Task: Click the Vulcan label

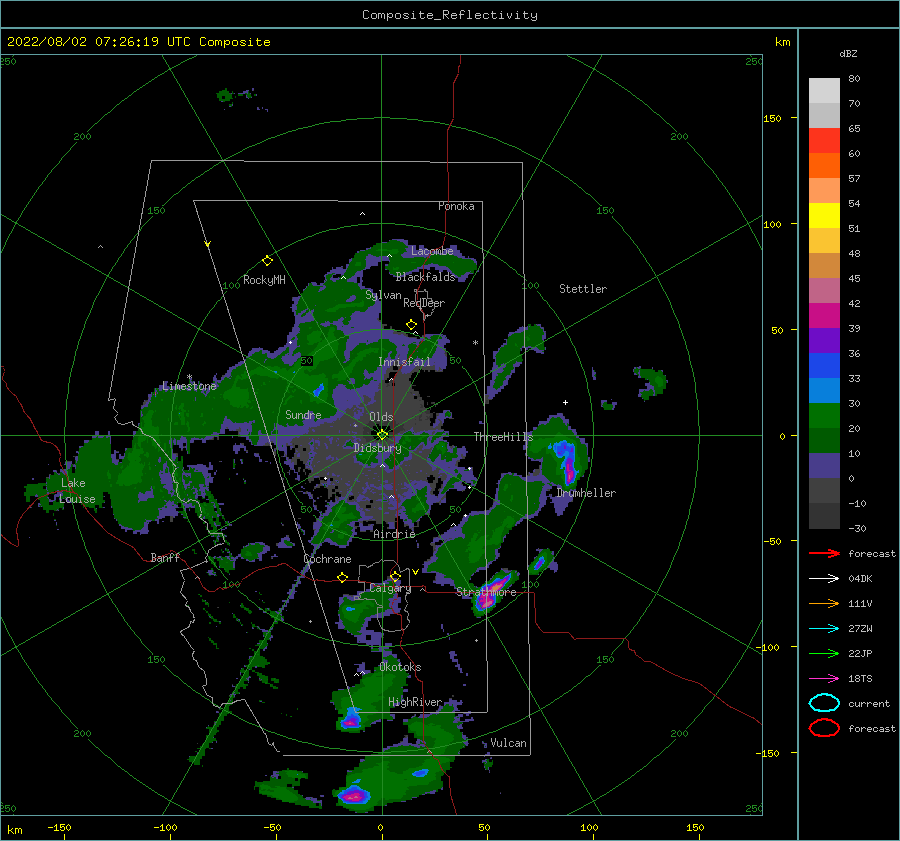Action: 508,743
